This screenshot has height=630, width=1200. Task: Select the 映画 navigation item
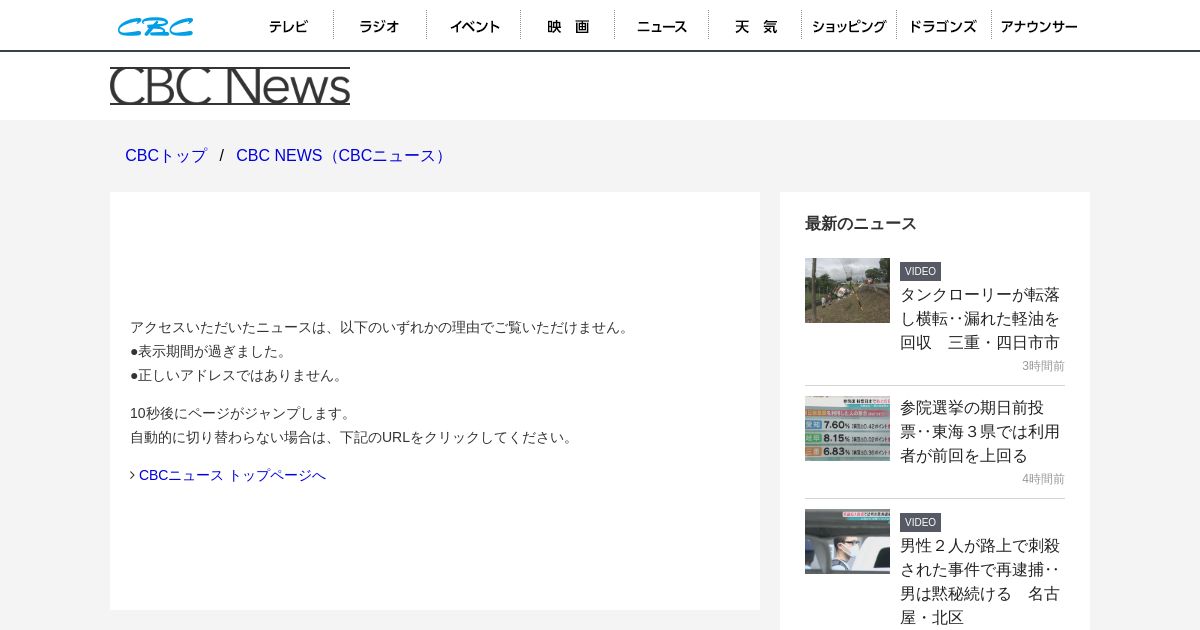pyautogui.click(x=567, y=27)
